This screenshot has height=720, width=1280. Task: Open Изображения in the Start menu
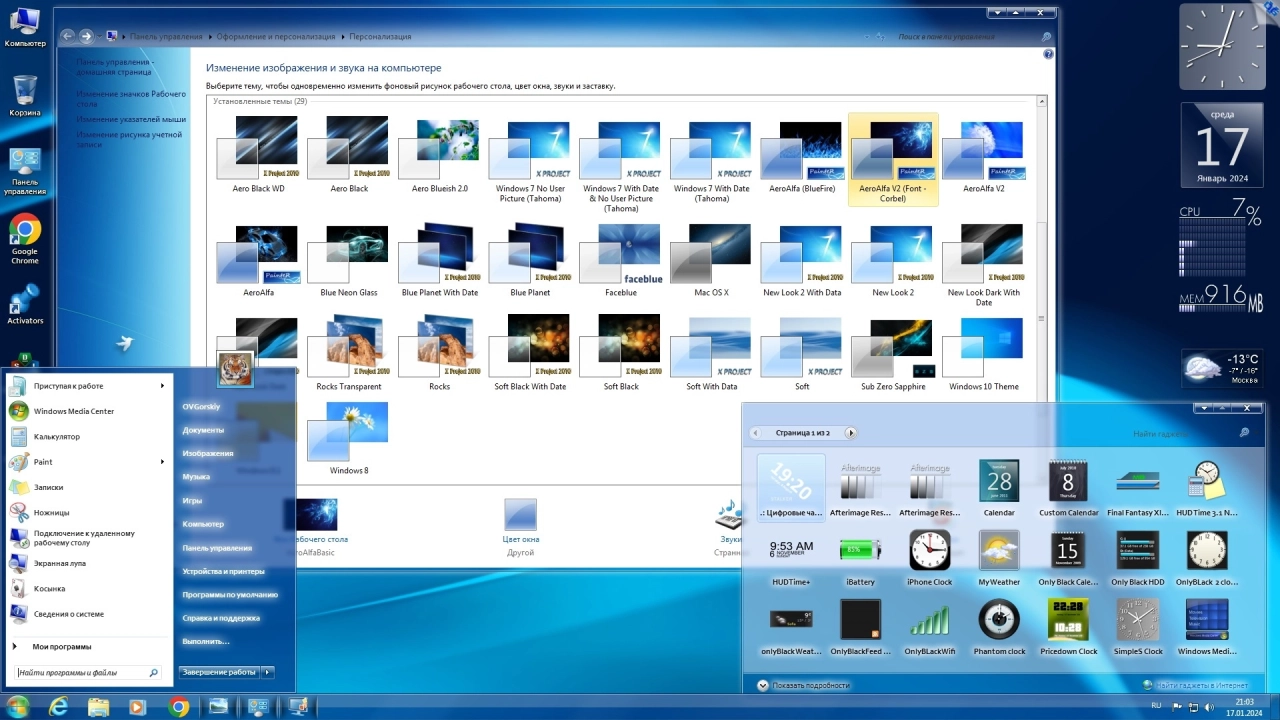tap(207, 453)
